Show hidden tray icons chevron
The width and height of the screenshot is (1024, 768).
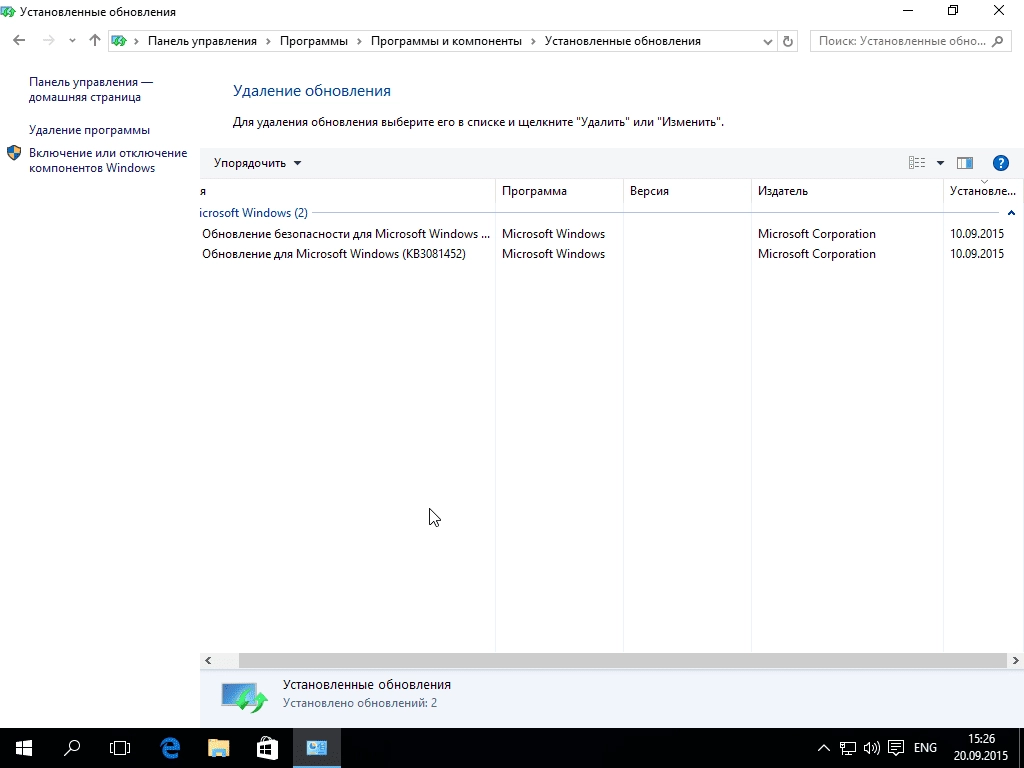point(824,748)
